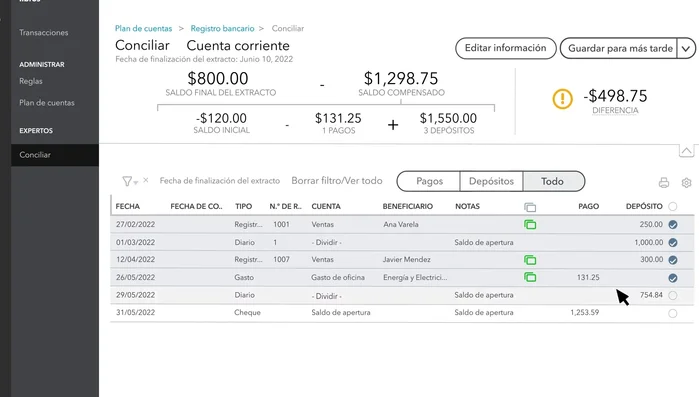This screenshot has height=397, width=699.
Task: Click the DIFERENCIA label
Action: pos(615,111)
